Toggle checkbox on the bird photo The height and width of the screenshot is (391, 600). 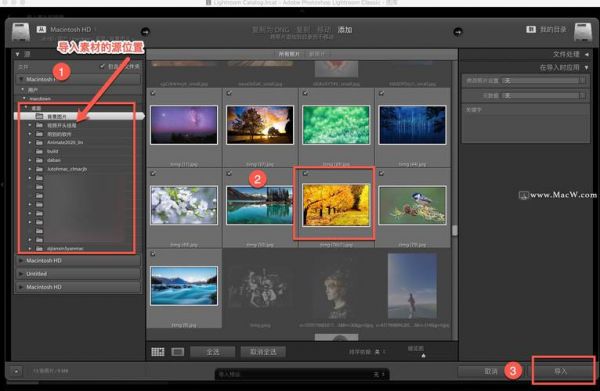tap(382, 173)
